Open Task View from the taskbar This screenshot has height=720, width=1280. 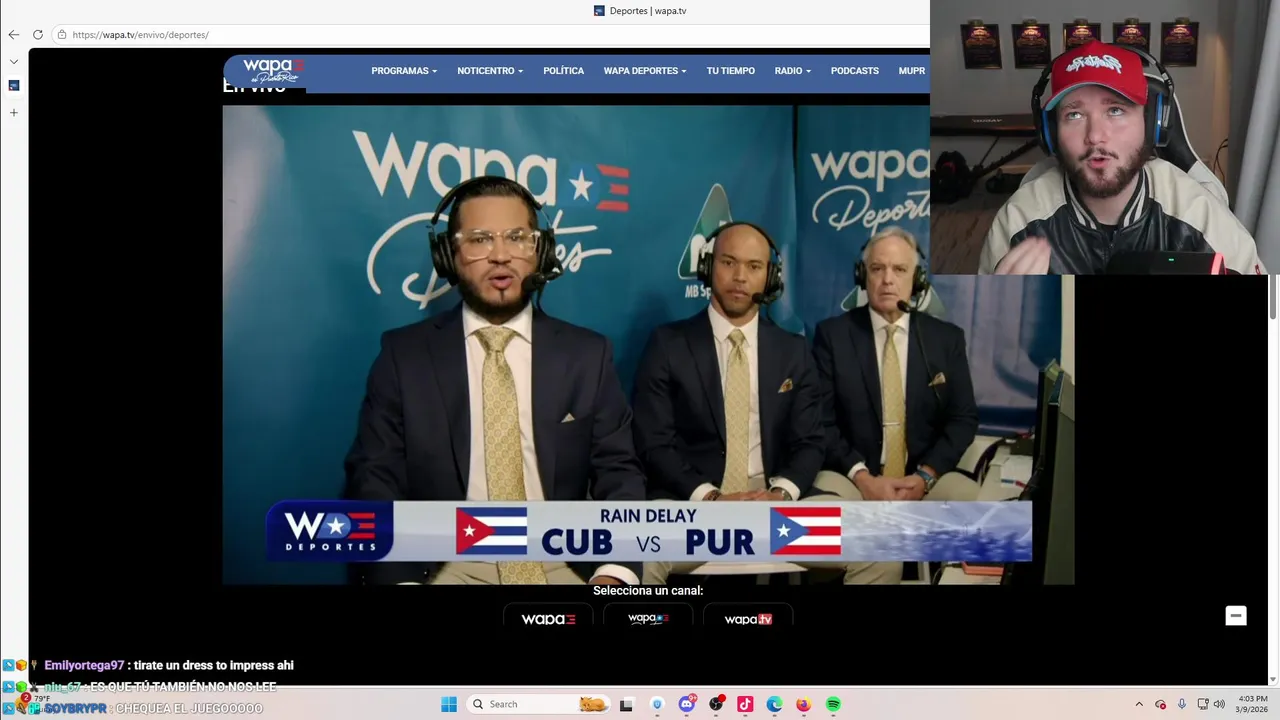[626, 704]
